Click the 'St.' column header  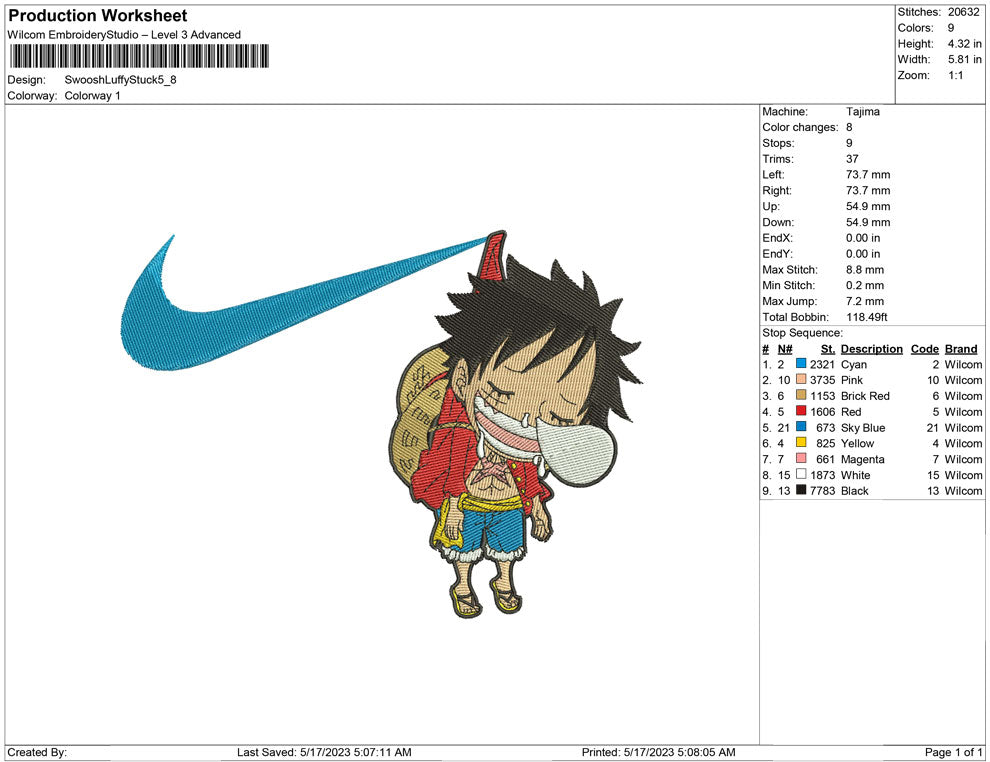pyautogui.click(x=828, y=348)
